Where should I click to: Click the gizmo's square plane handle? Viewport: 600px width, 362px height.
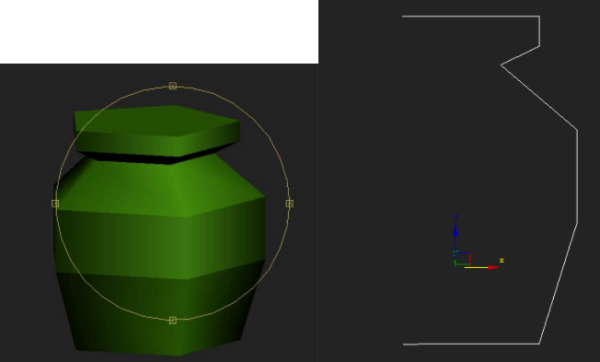pos(463,259)
